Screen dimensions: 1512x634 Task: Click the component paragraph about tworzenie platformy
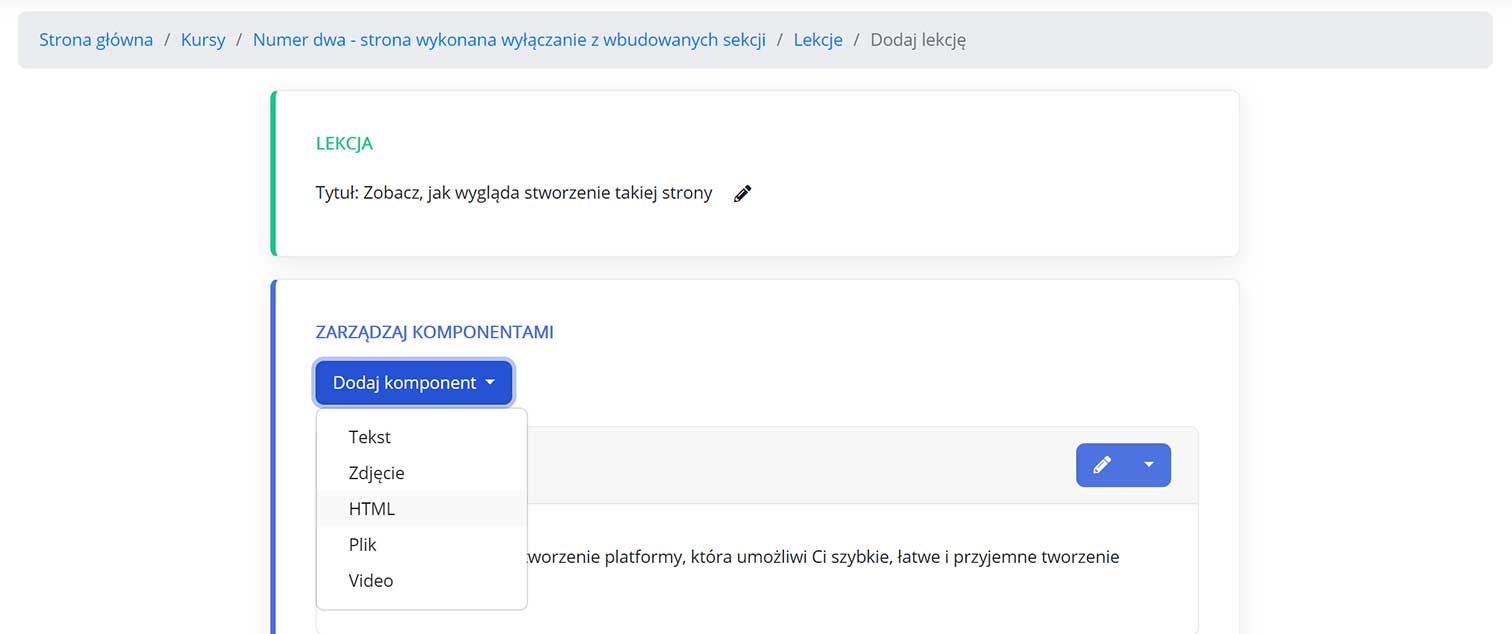pyautogui.click(x=820, y=557)
